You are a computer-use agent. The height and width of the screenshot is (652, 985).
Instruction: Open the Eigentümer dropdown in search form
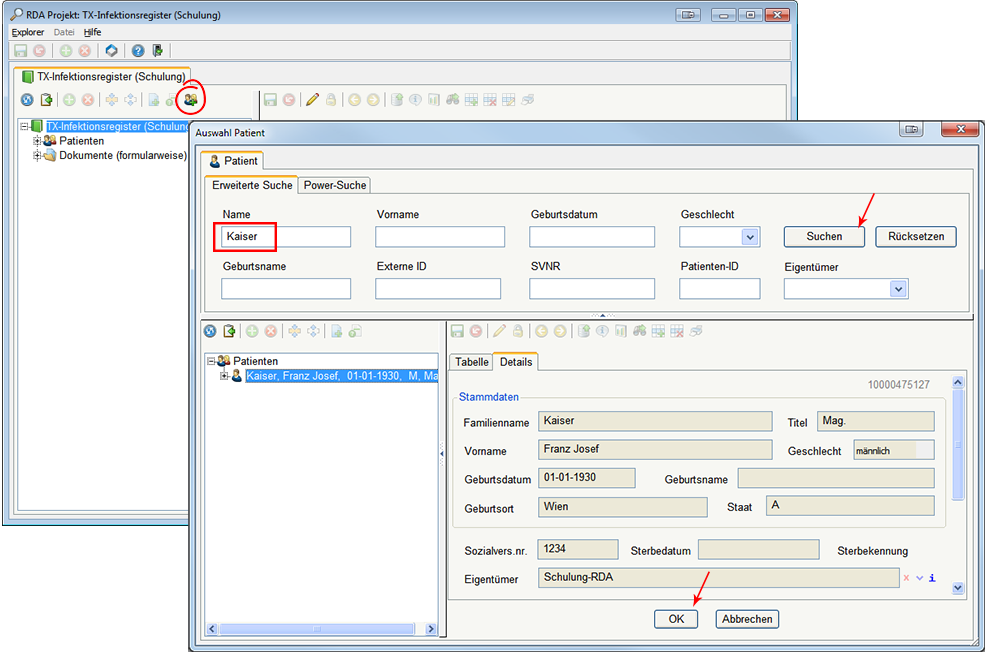(x=898, y=289)
